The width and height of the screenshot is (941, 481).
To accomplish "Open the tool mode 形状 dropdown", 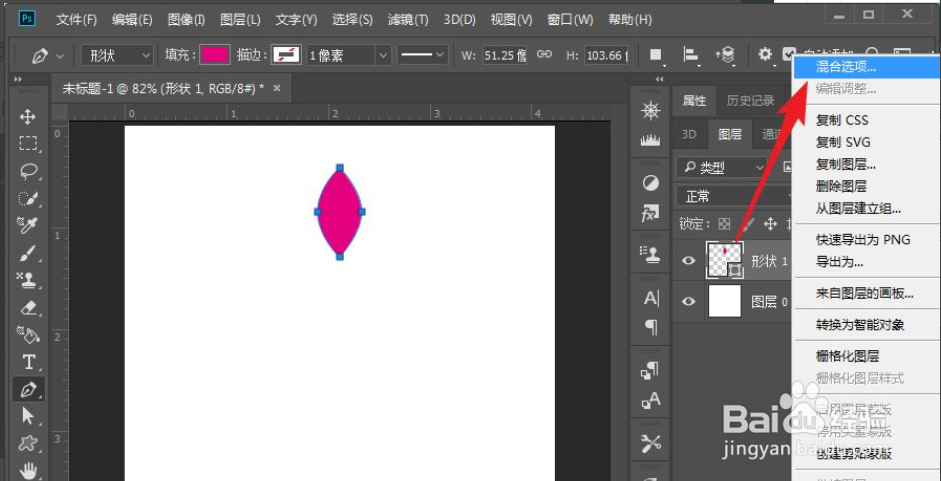I will [x=118, y=56].
